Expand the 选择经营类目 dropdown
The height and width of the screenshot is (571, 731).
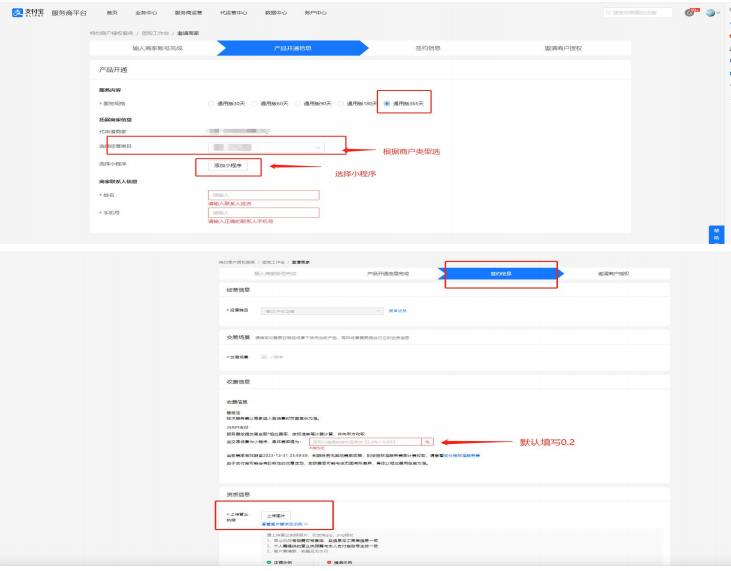(x=265, y=147)
